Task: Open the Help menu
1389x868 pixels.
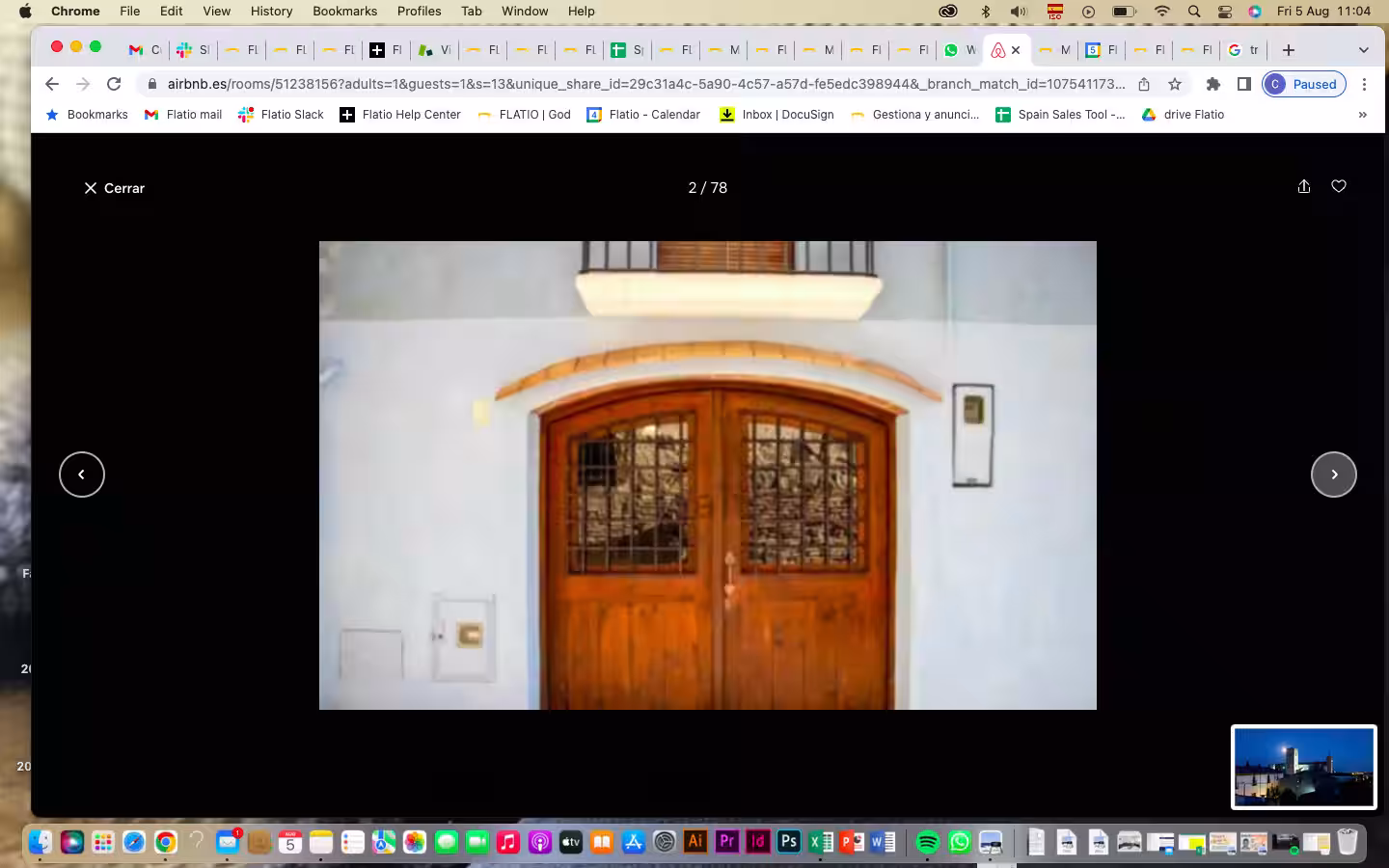Action: click(581, 11)
